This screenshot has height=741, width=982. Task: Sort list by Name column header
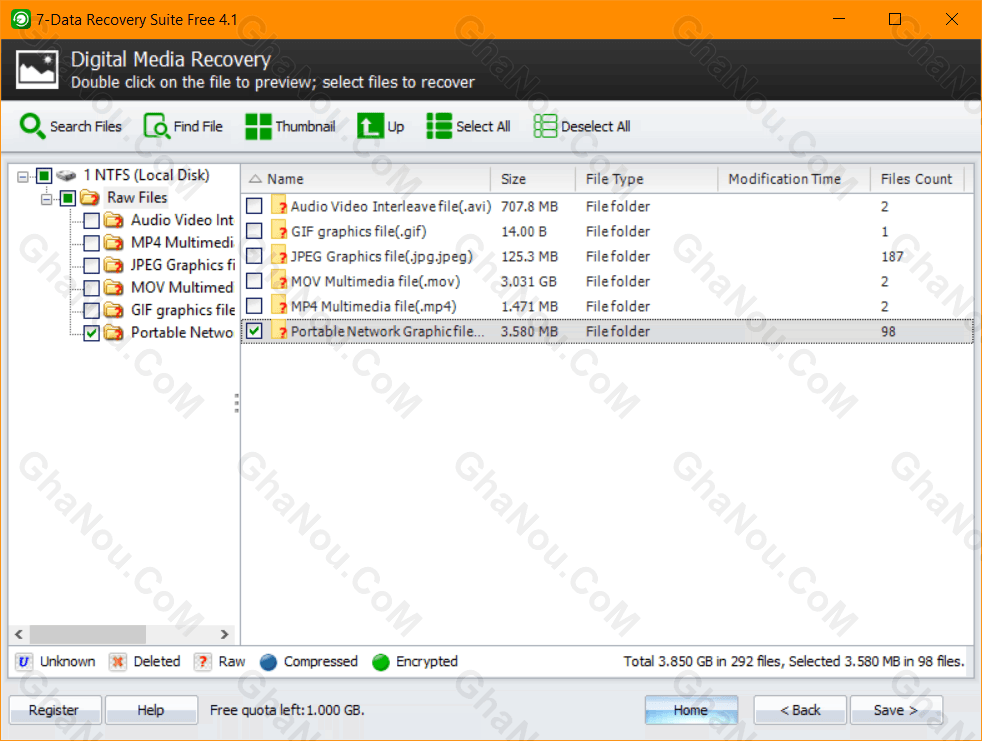coord(366,179)
